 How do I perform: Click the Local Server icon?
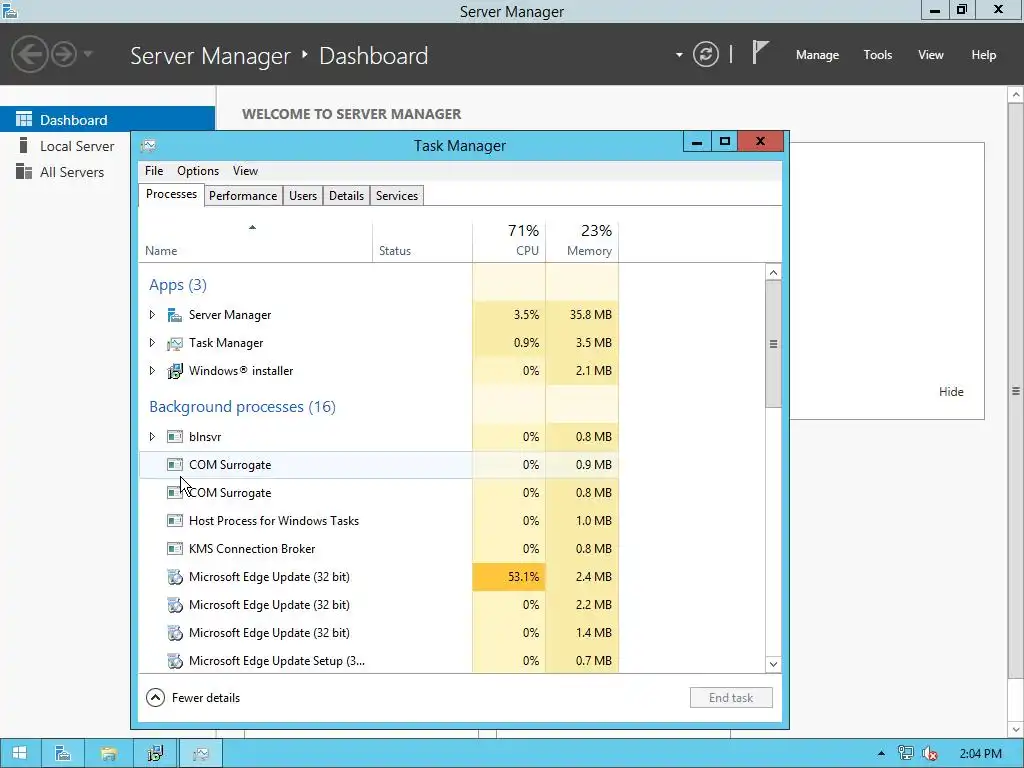tap(24, 145)
